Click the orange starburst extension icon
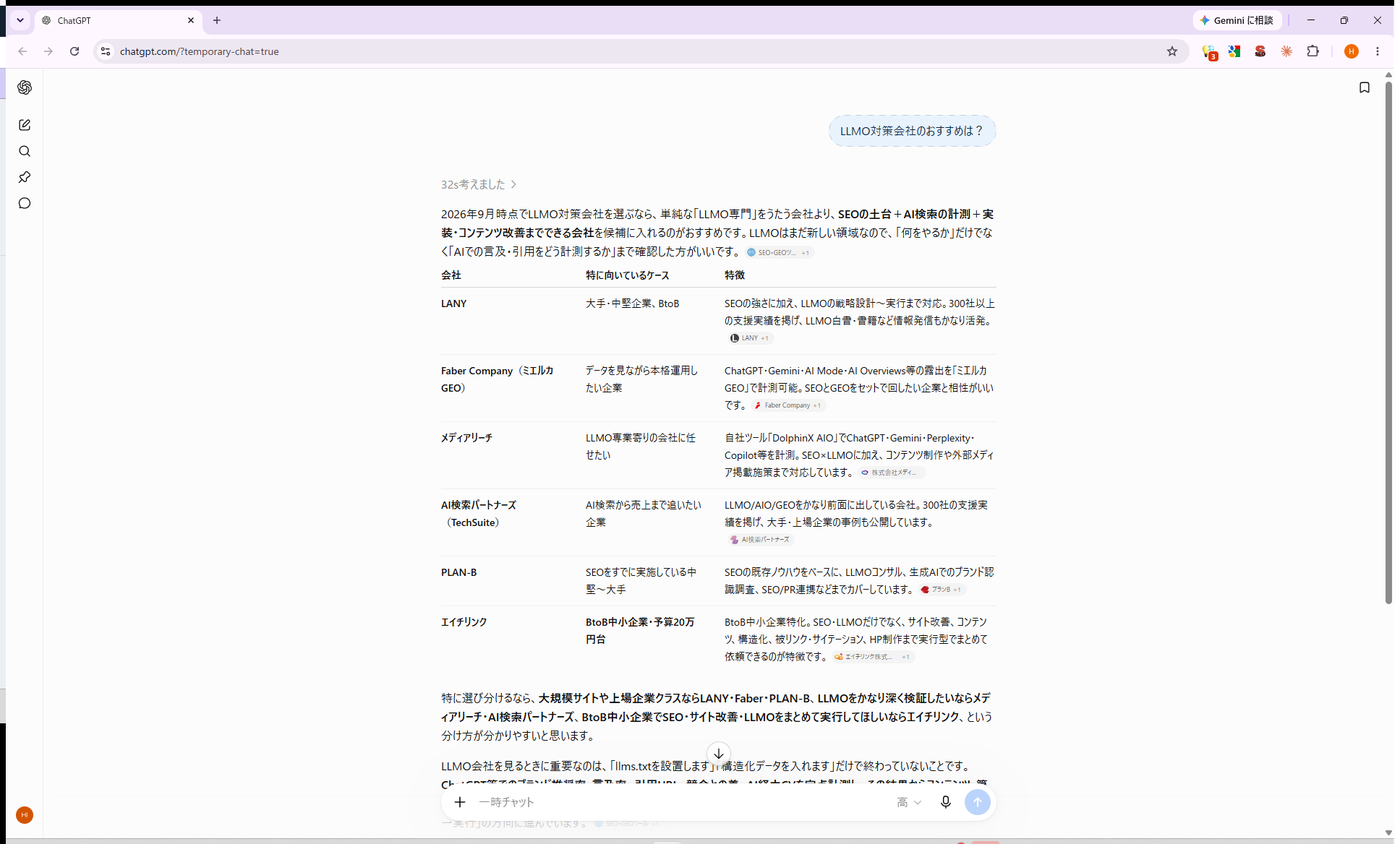This screenshot has width=1400, height=844. (1287, 51)
